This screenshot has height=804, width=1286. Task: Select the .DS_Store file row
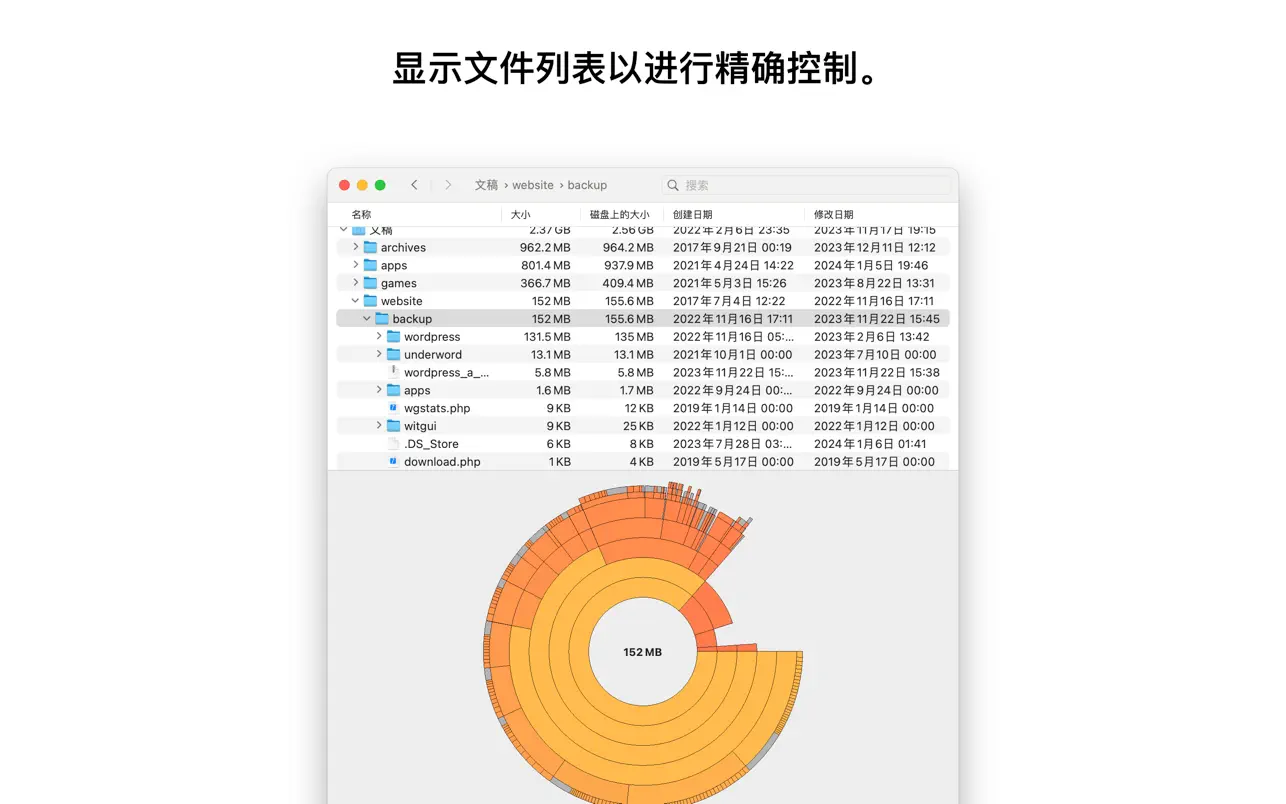643,444
